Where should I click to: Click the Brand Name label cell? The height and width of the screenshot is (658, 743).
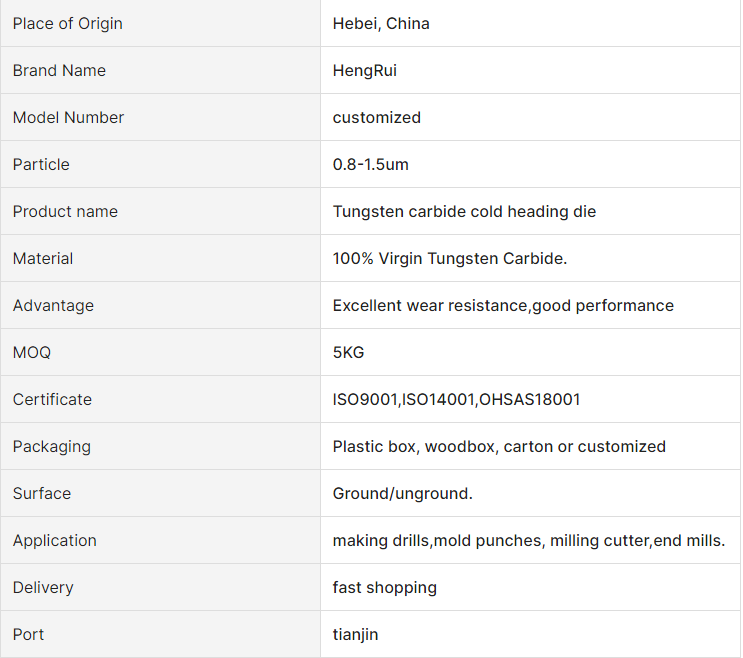160,70
